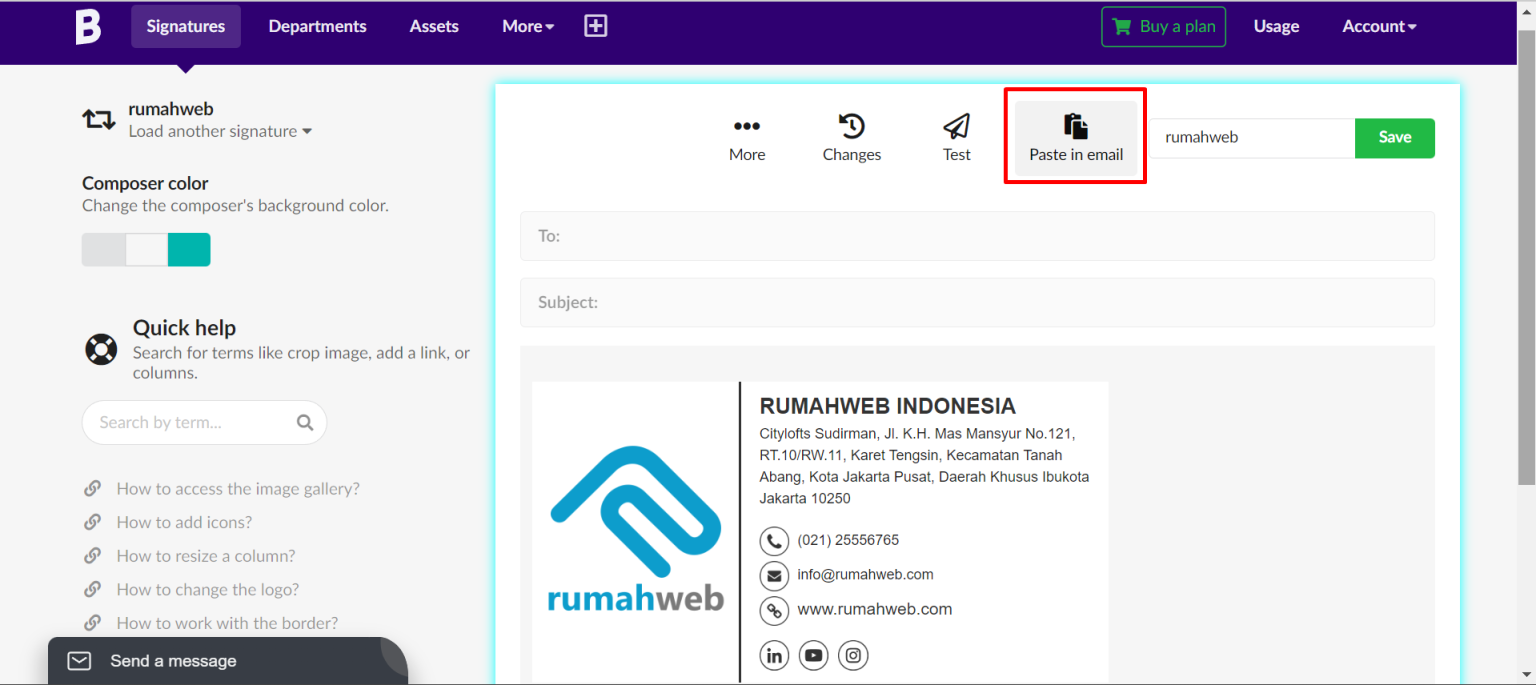Select the teal composer color swatch
This screenshot has width=1536, height=685.
(189, 250)
